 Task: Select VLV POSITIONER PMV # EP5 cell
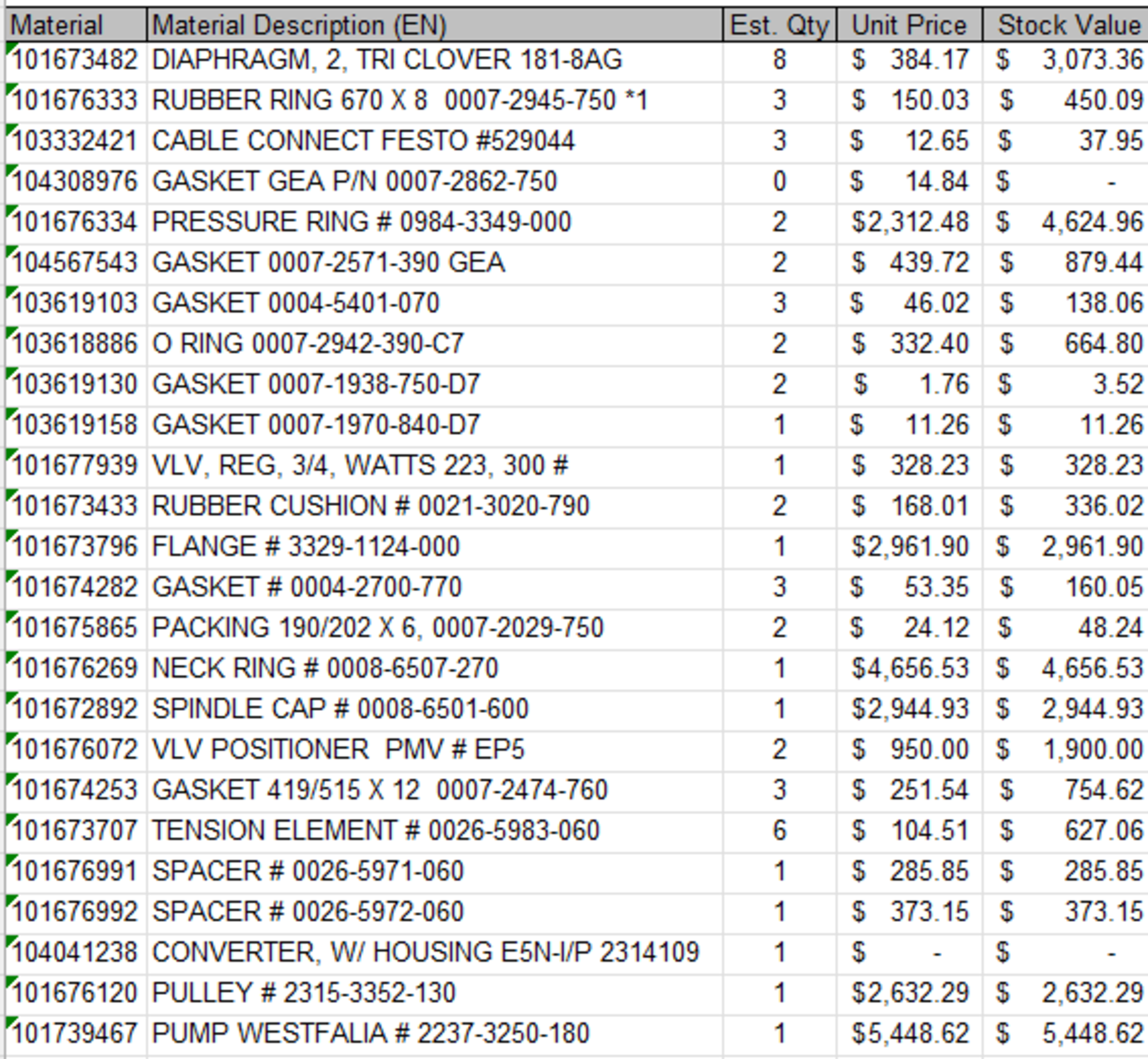(x=435, y=752)
